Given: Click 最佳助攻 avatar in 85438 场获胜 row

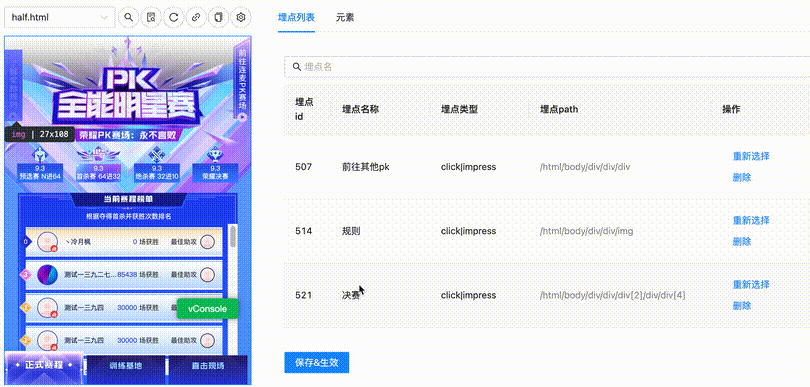Looking at the screenshot, I should [x=207, y=275].
